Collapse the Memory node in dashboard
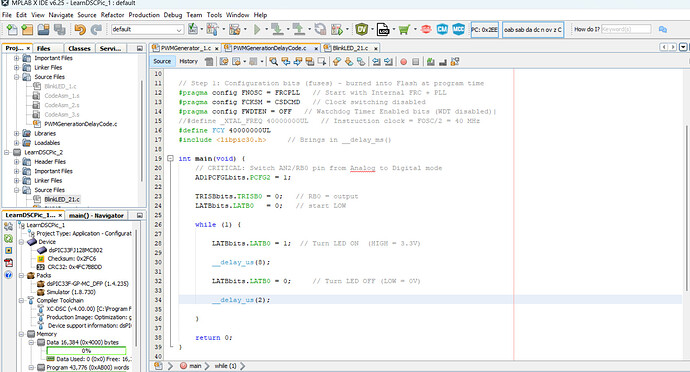690x372 pixels. click(x=21, y=334)
